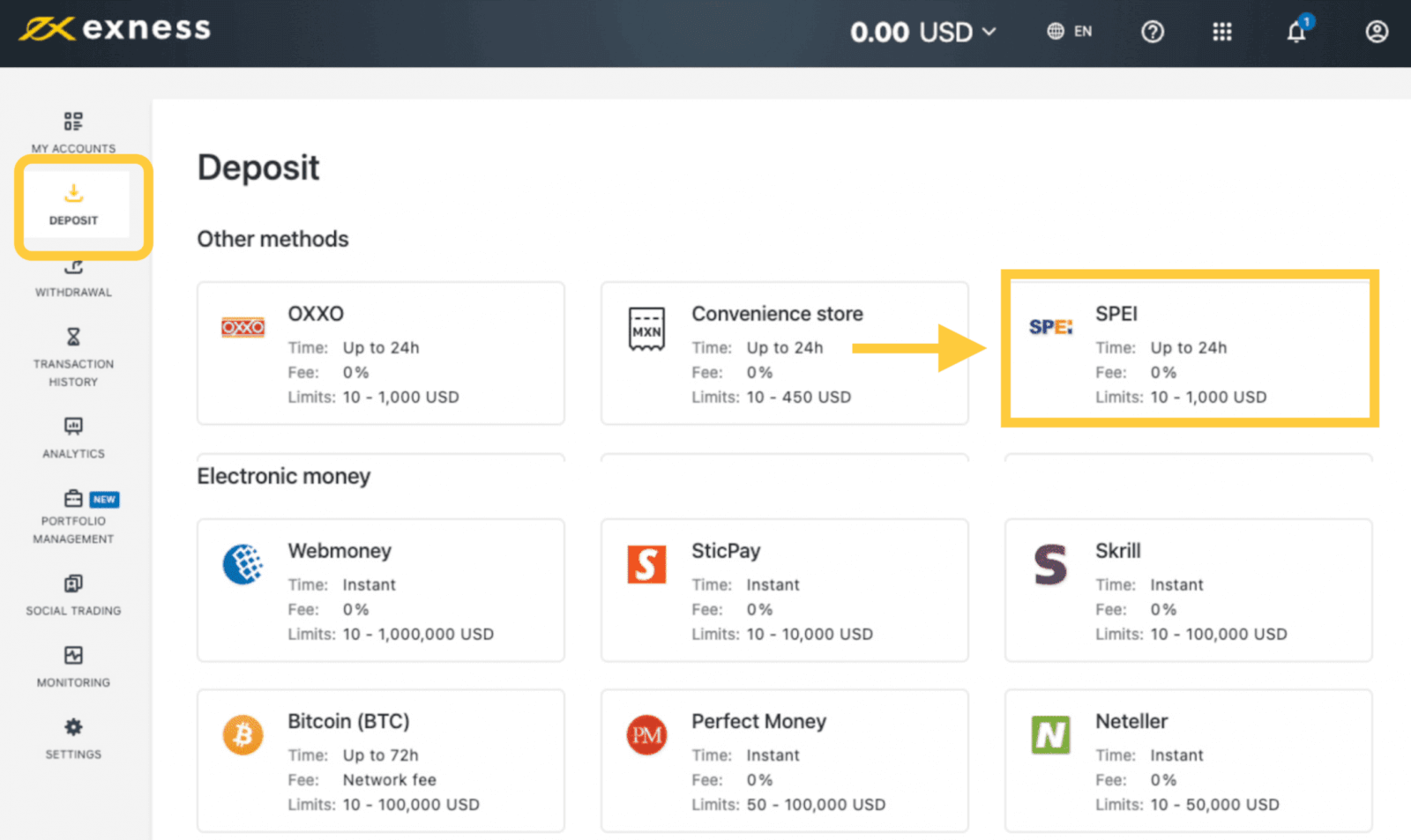Click the OXXO logo icon
Image resolution: width=1411 pixels, height=840 pixels.
[x=243, y=328]
